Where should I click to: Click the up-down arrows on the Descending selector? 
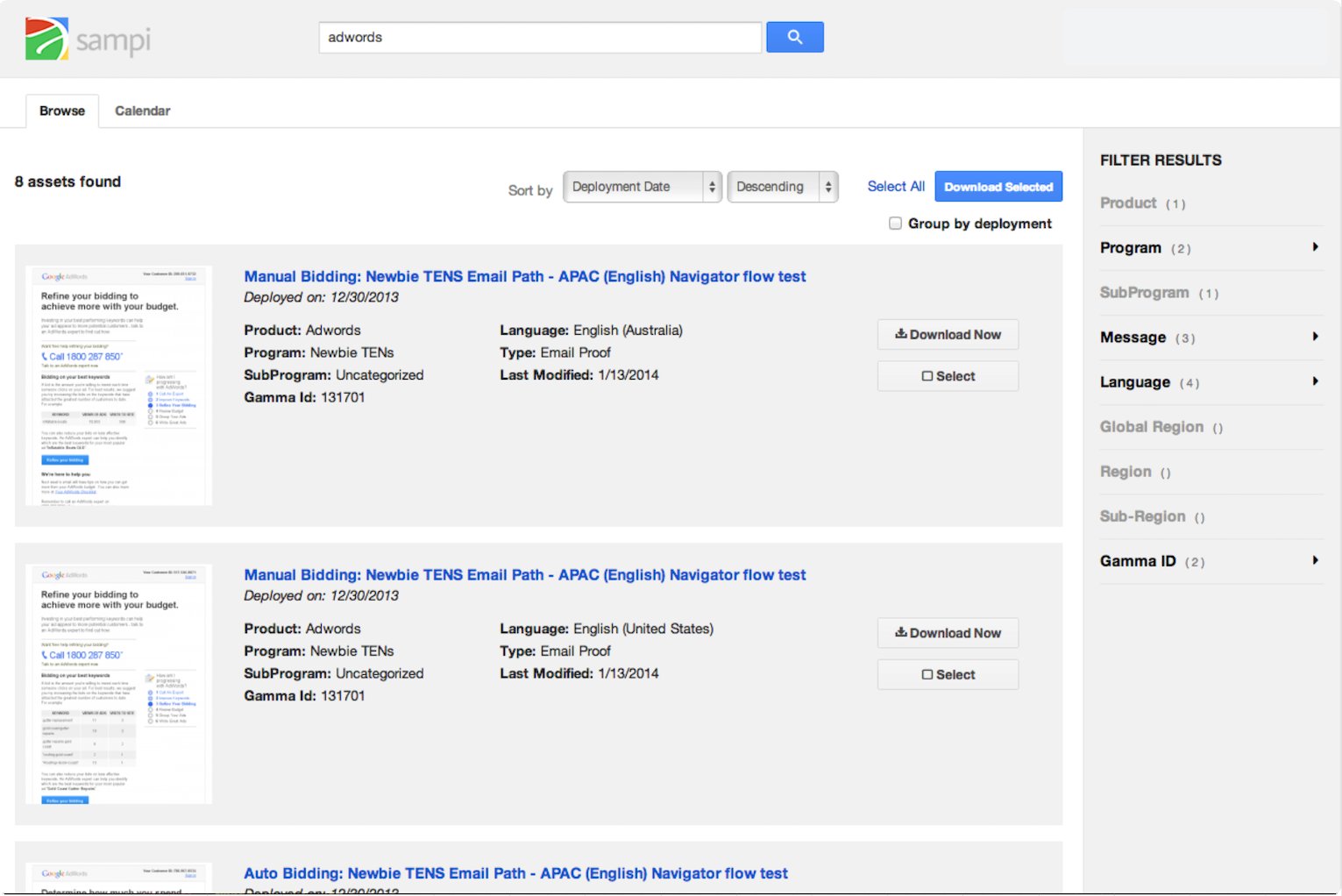click(827, 186)
